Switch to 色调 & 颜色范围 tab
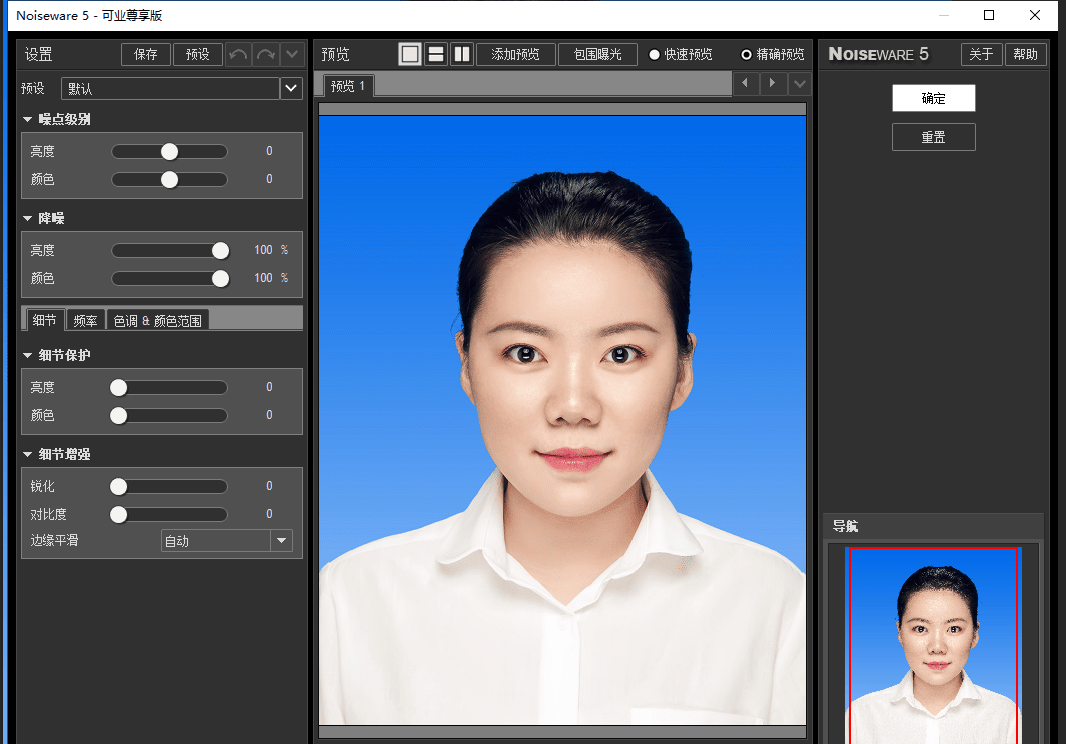Screen dimensions: 1066x744 pyautogui.click(x=158, y=321)
